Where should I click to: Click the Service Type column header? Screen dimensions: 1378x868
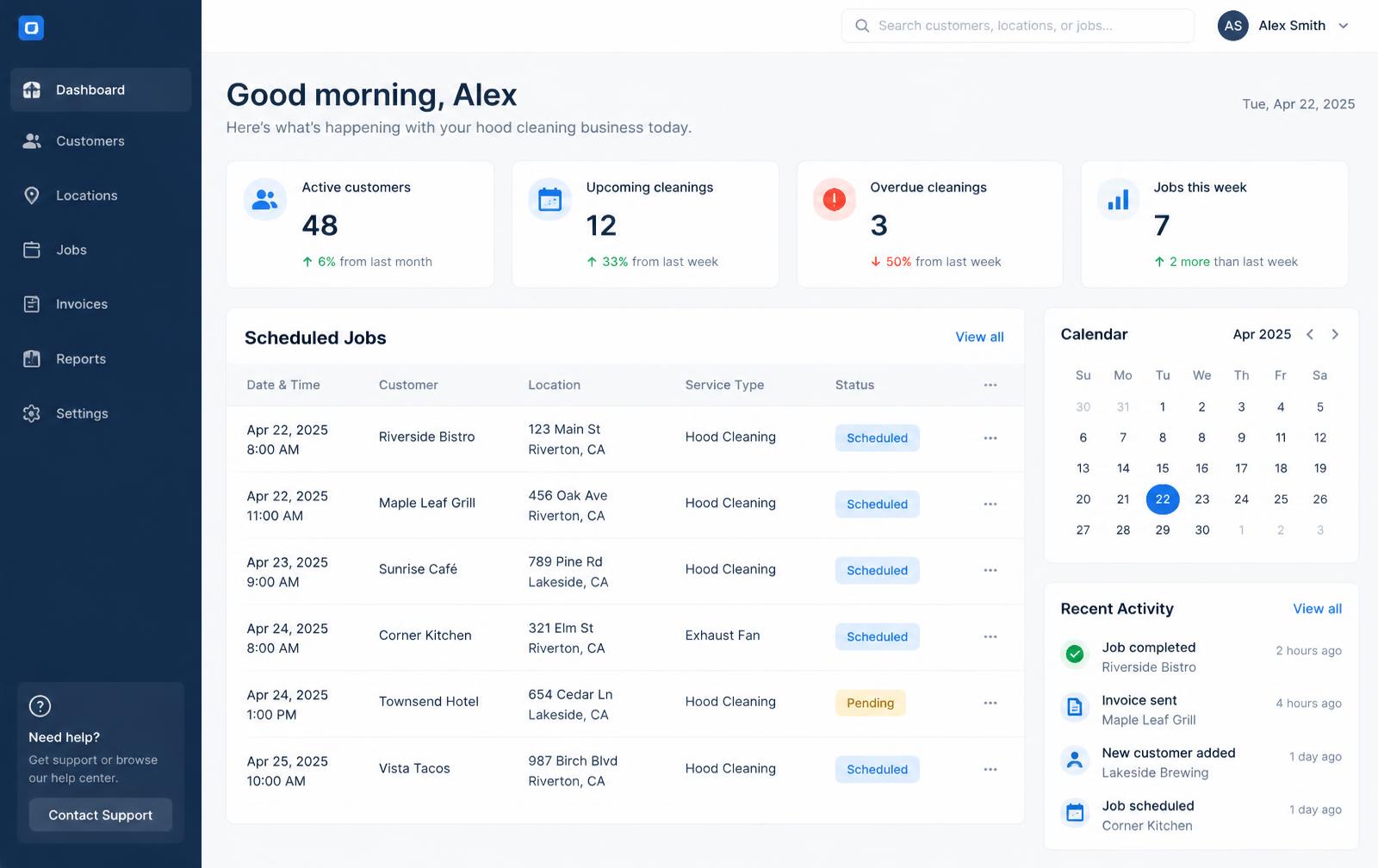point(724,385)
